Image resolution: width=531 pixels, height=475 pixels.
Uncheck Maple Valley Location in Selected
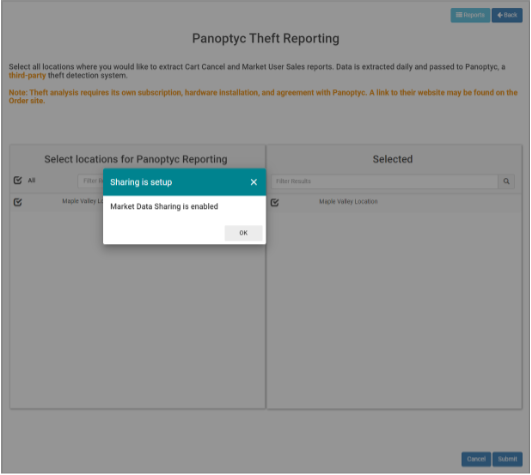pos(275,202)
